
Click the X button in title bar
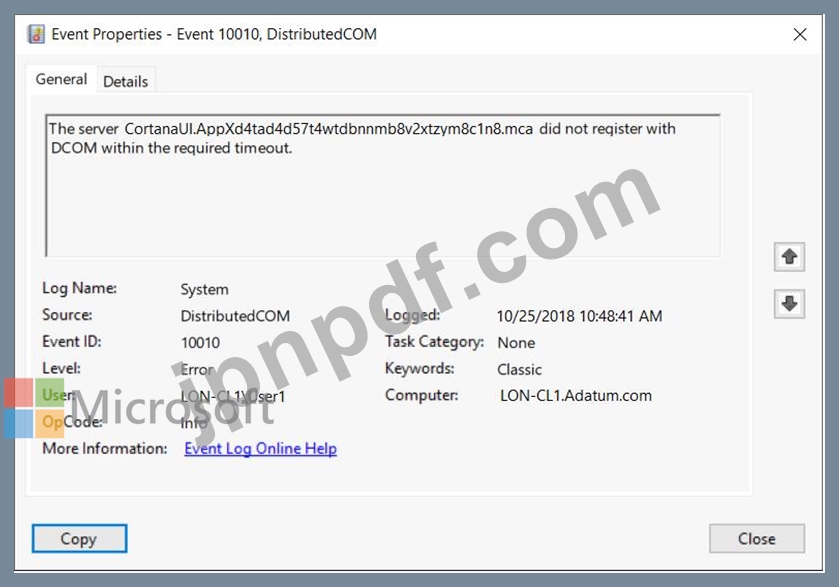[x=800, y=34]
